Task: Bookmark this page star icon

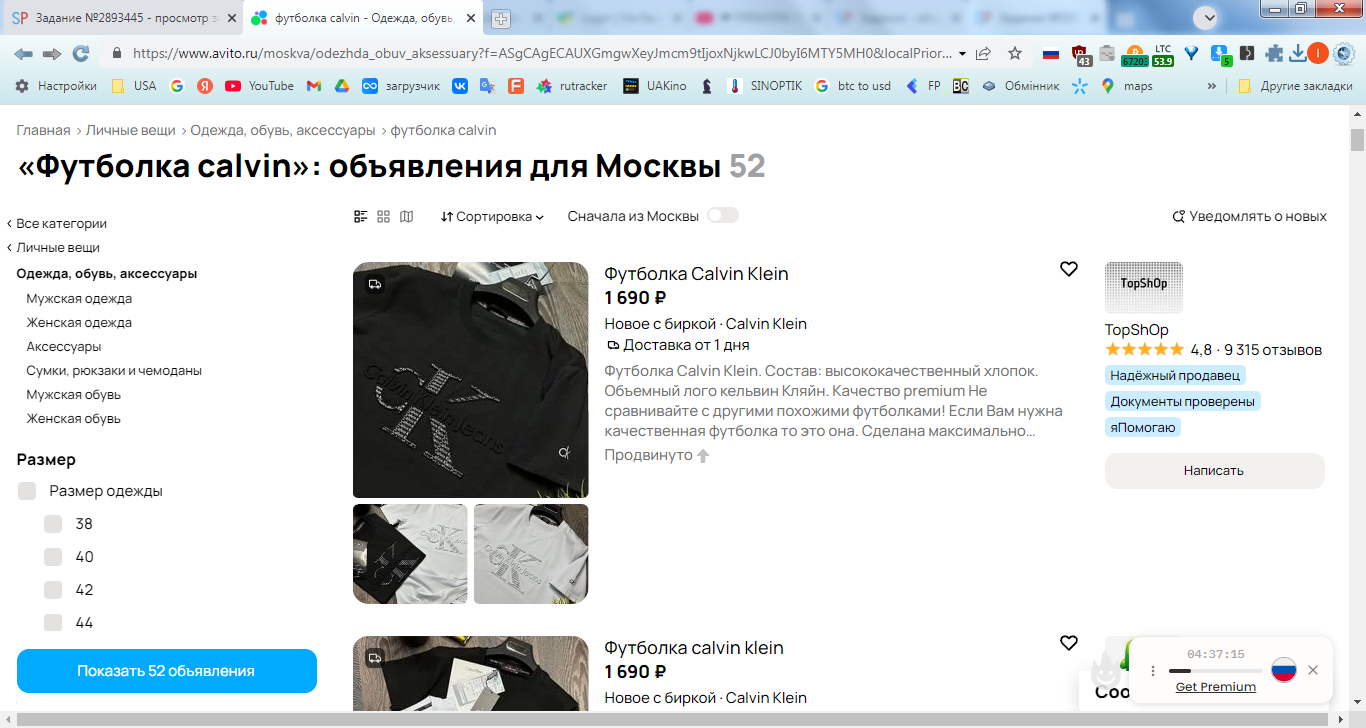Action: coord(1015,53)
